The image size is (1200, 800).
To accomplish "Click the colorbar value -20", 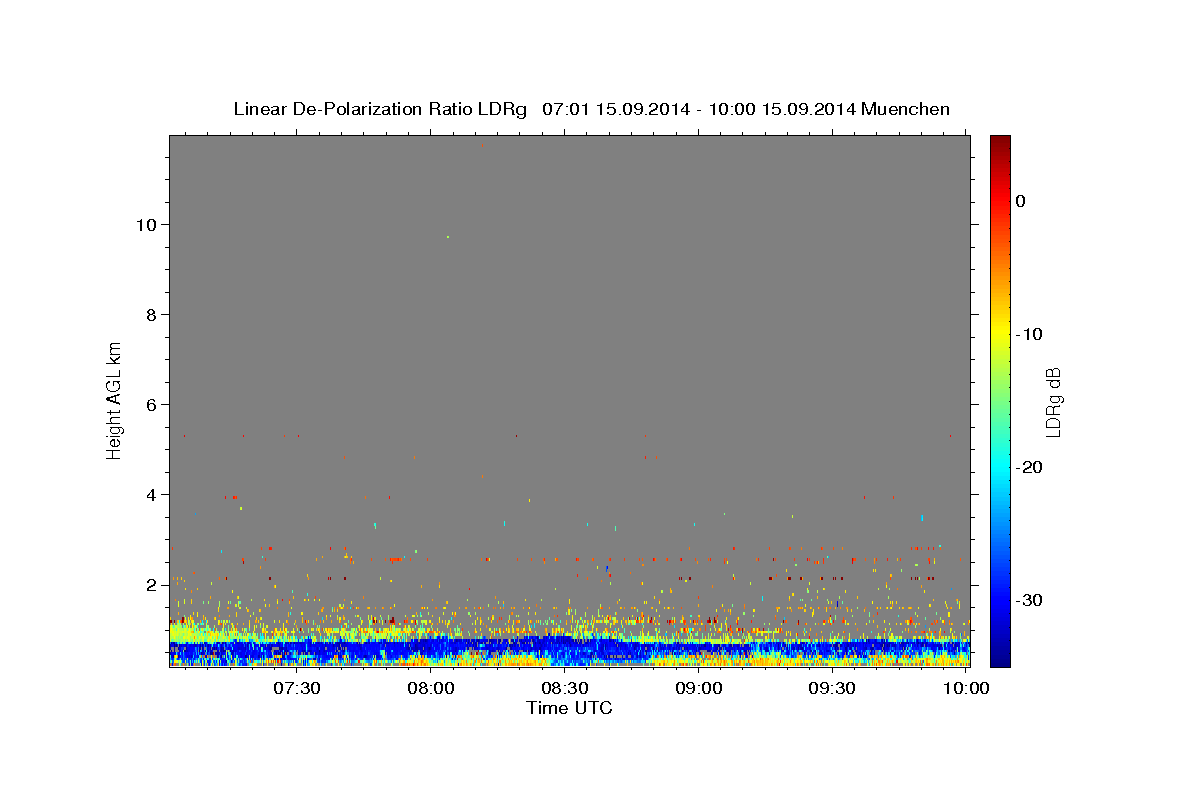I will [x=1029, y=467].
